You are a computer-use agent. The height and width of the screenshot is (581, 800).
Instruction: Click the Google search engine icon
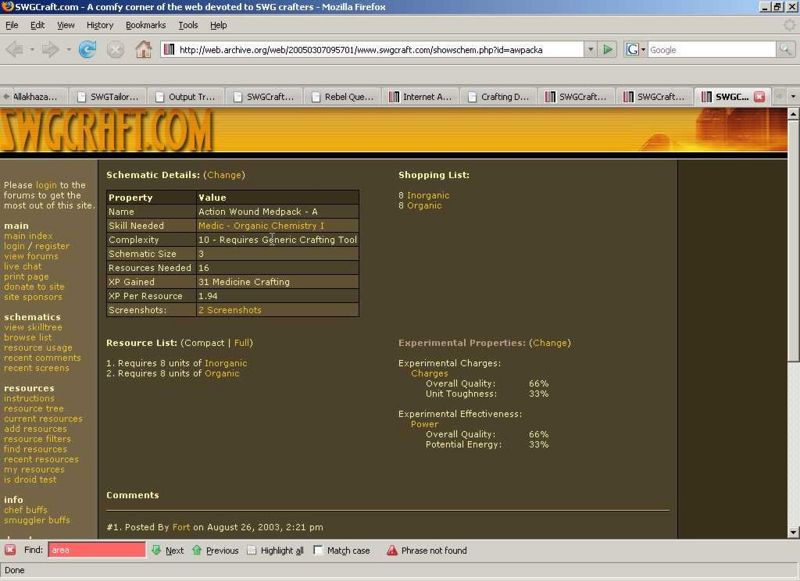pos(633,49)
